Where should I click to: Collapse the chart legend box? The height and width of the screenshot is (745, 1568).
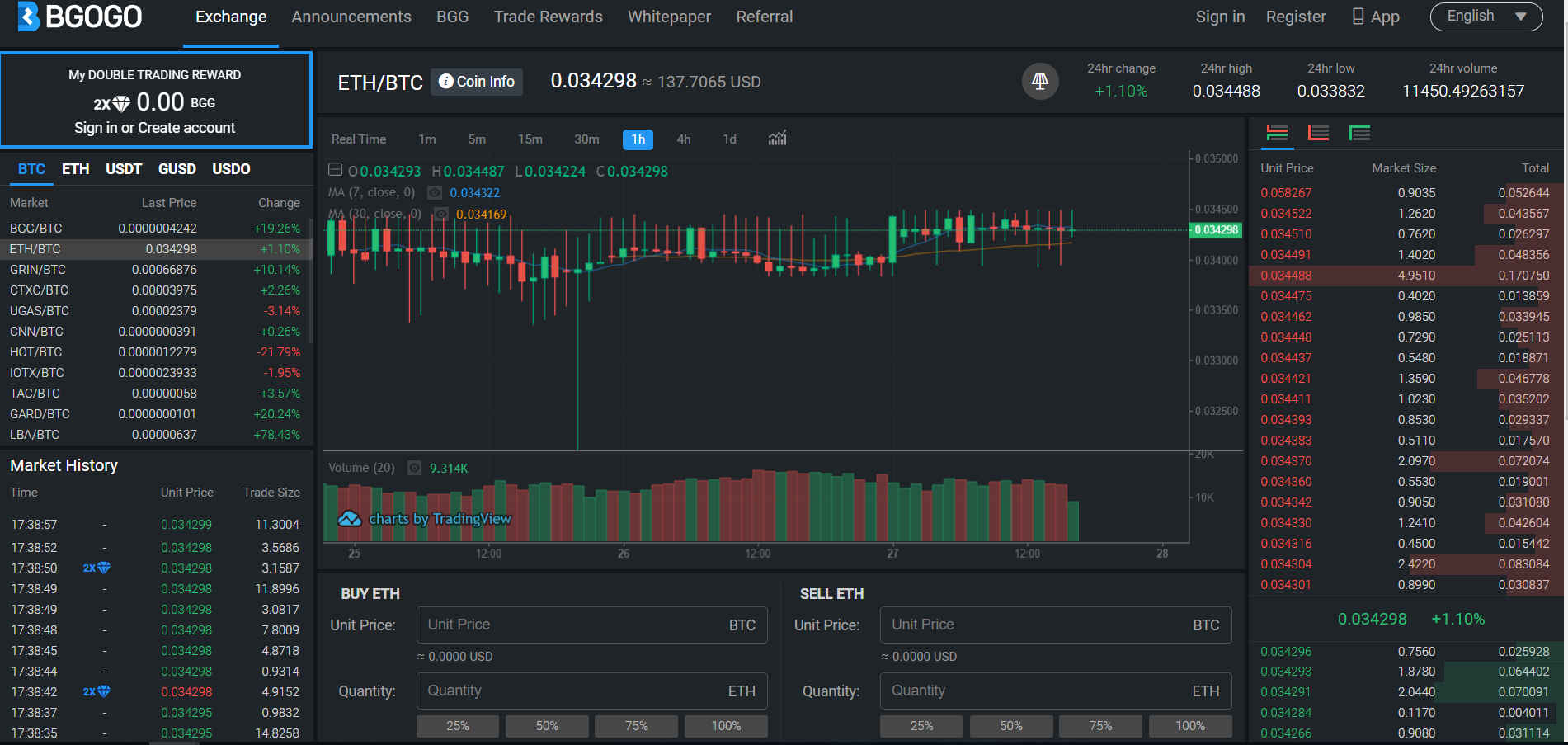pos(335,170)
